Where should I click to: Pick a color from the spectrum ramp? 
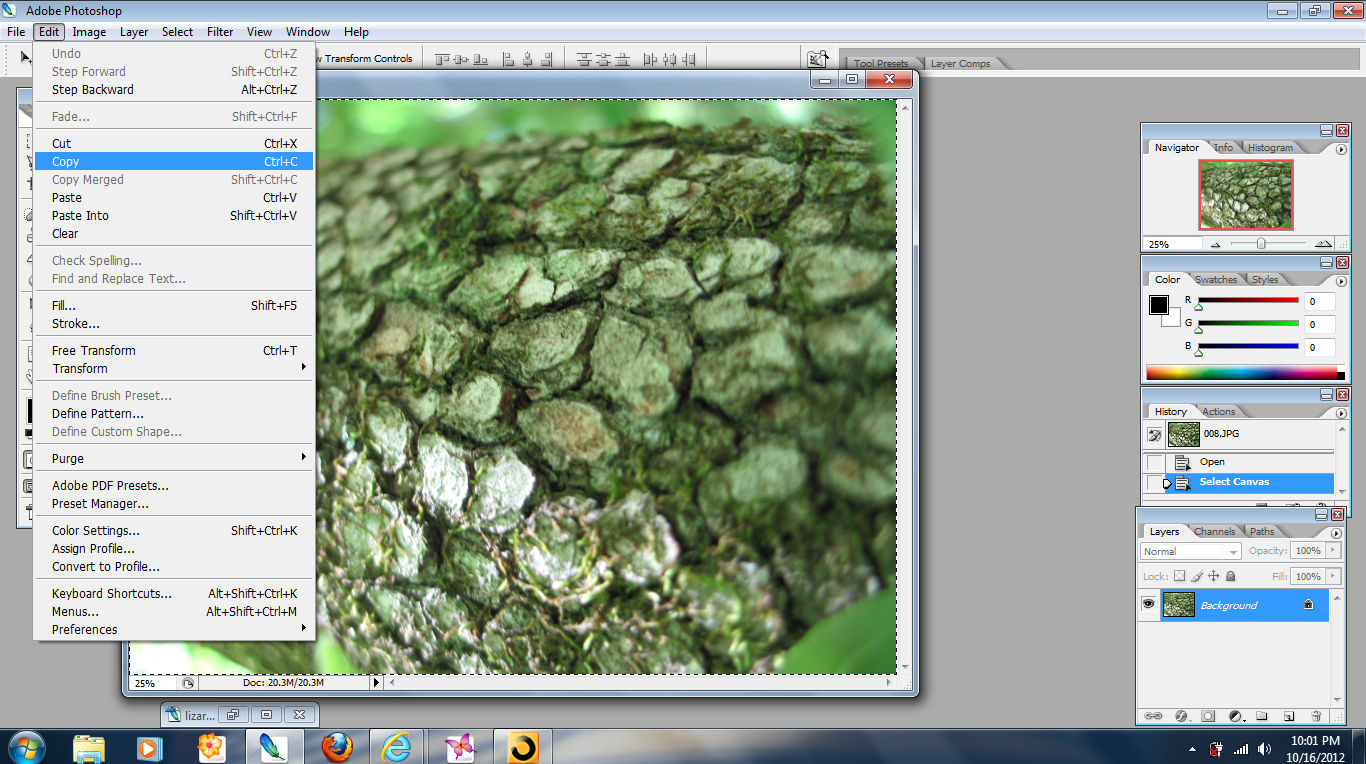pos(1241,373)
